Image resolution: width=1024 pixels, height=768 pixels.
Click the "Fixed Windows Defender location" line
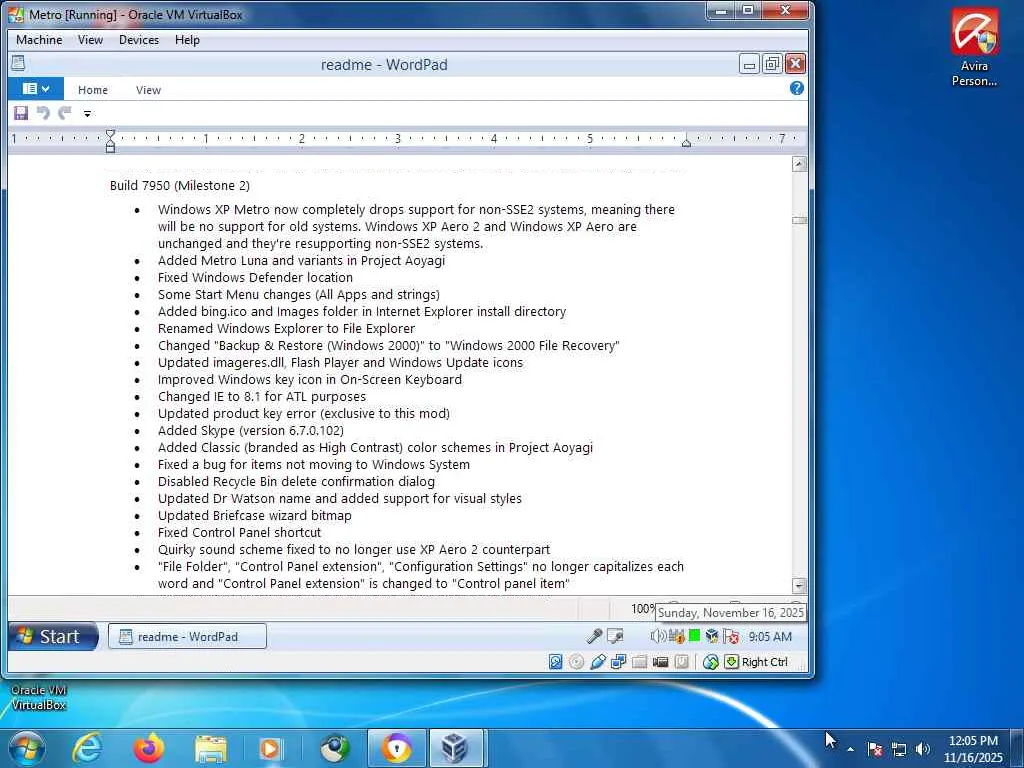click(255, 278)
